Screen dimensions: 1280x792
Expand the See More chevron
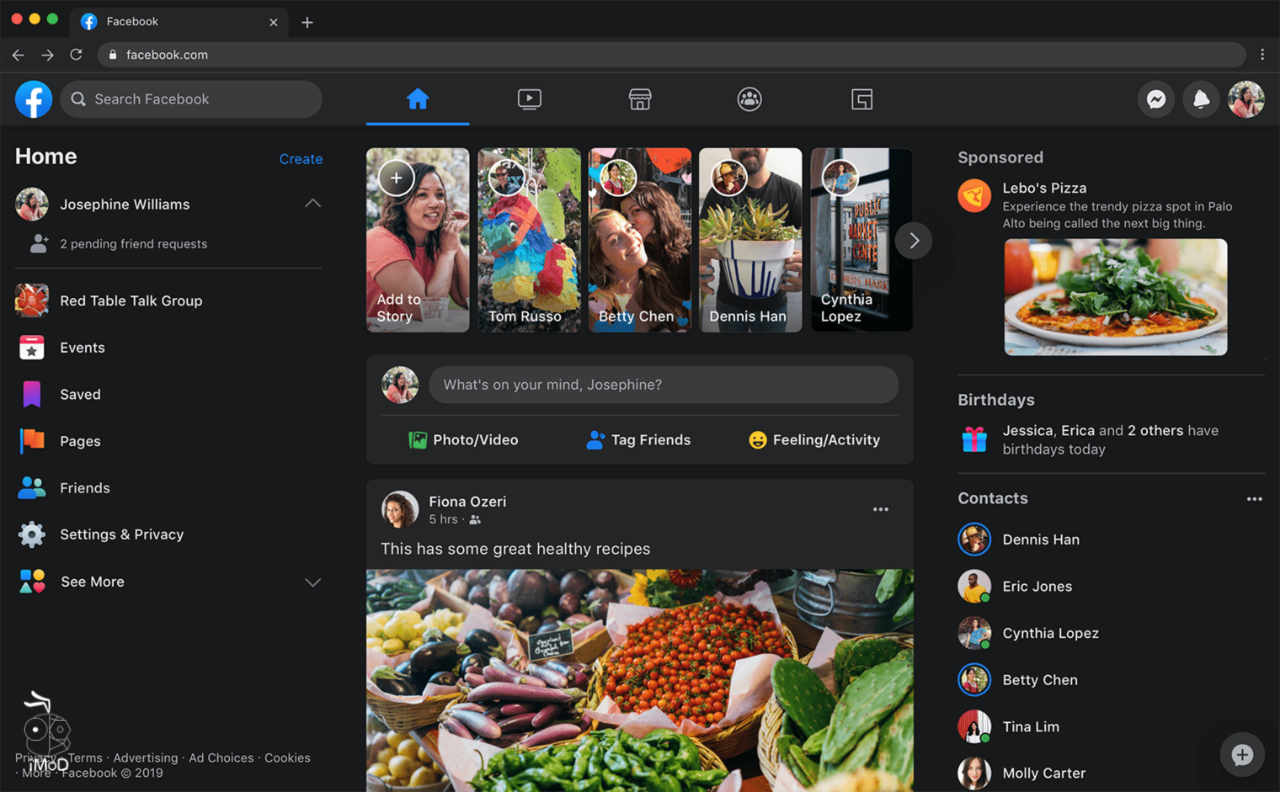tap(313, 582)
